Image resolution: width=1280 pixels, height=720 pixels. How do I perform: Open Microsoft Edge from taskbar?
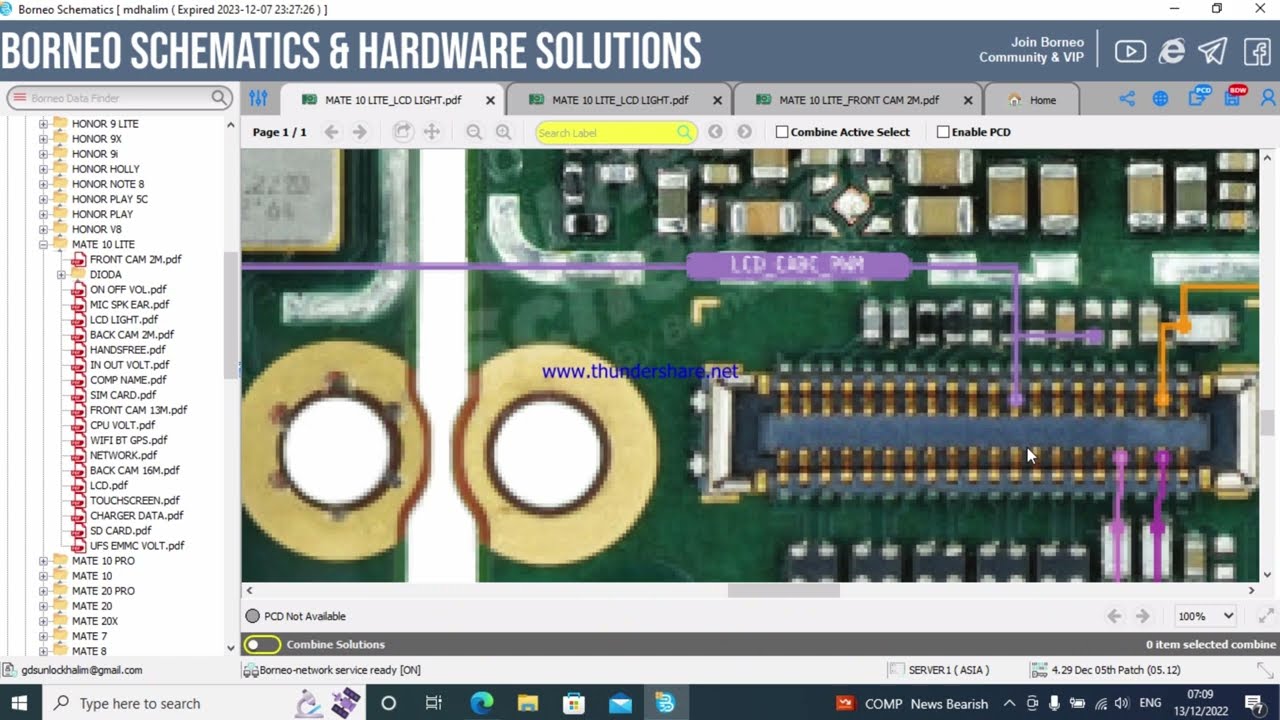(482, 703)
